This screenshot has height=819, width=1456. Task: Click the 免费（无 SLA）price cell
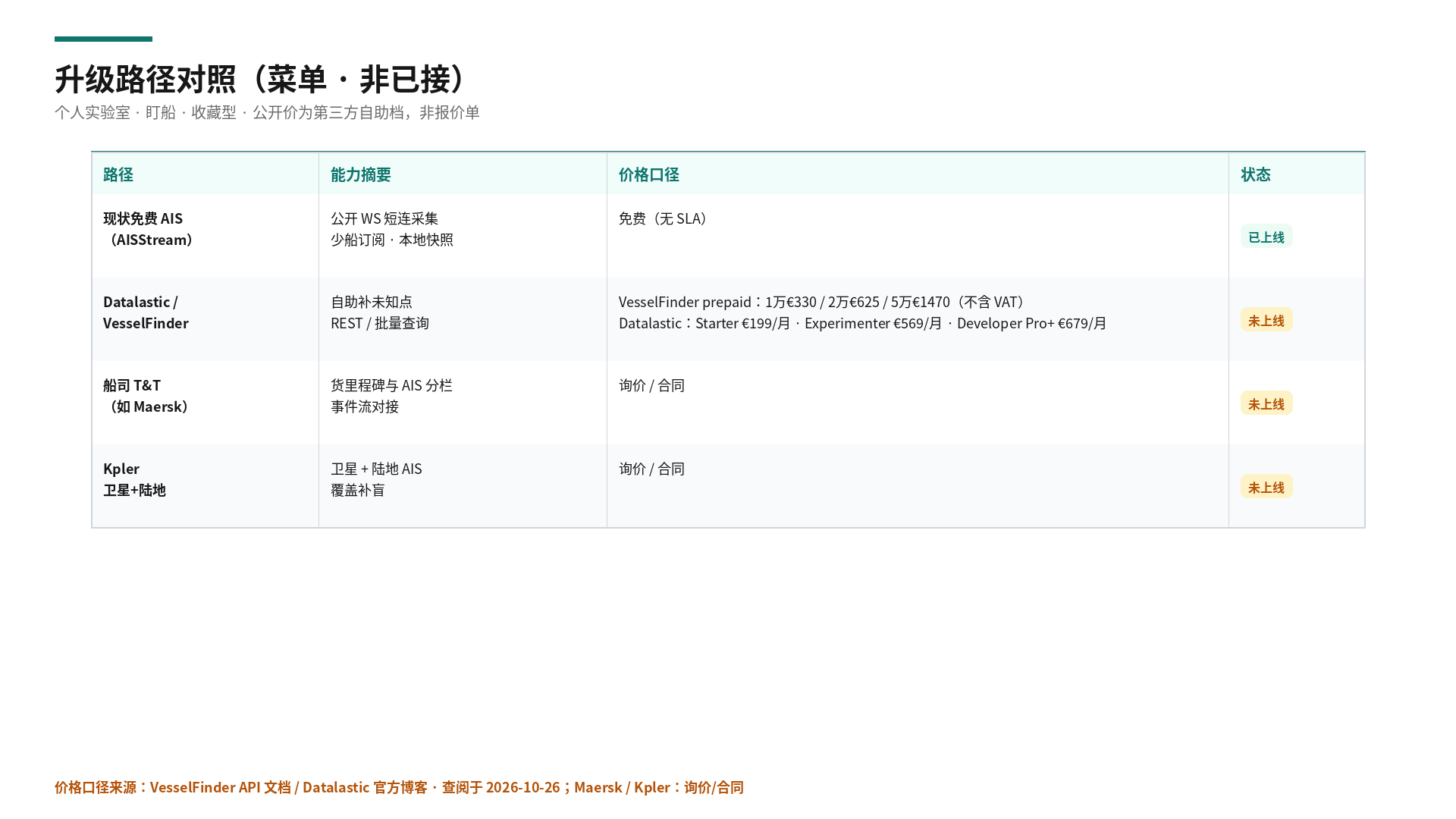click(918, 236)
